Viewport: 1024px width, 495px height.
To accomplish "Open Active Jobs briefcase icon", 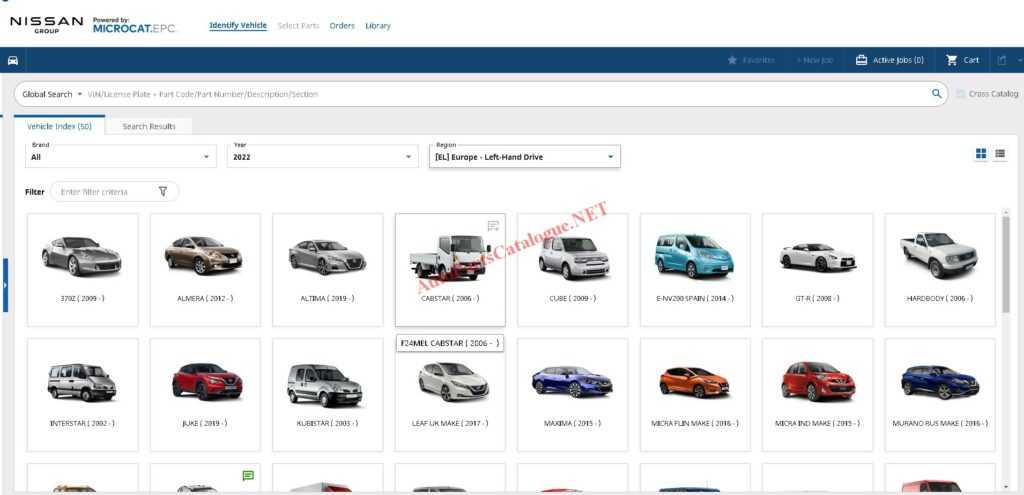I will pyautogui.click(x=861, y=60).
